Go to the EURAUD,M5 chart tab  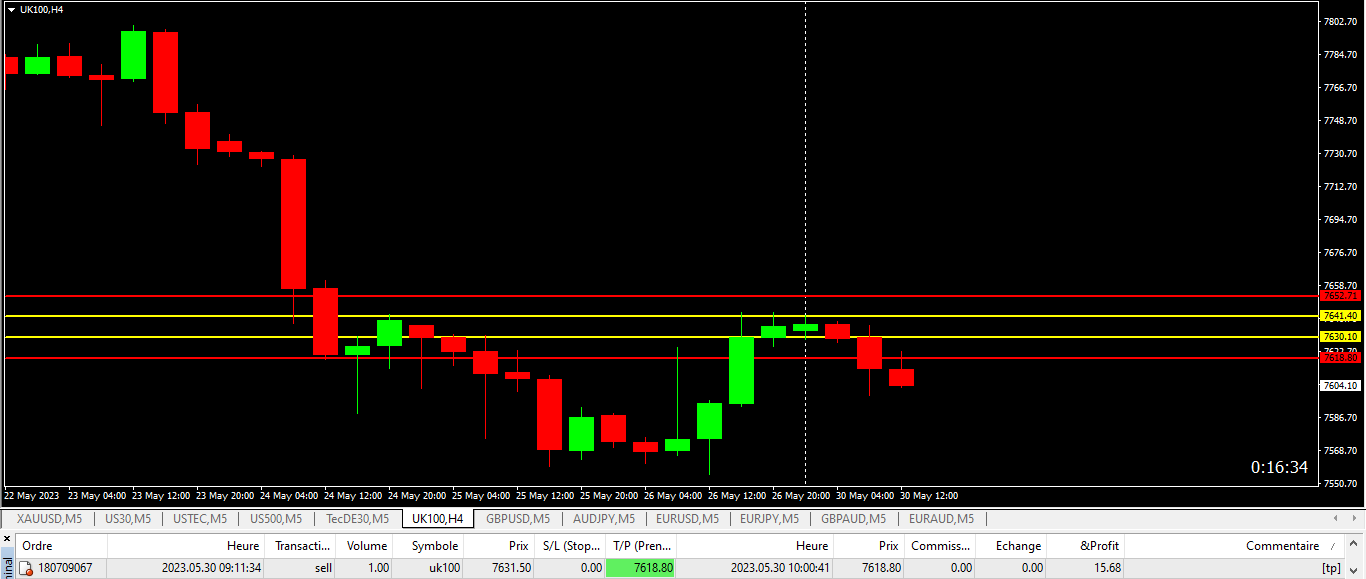pos(941,519)
